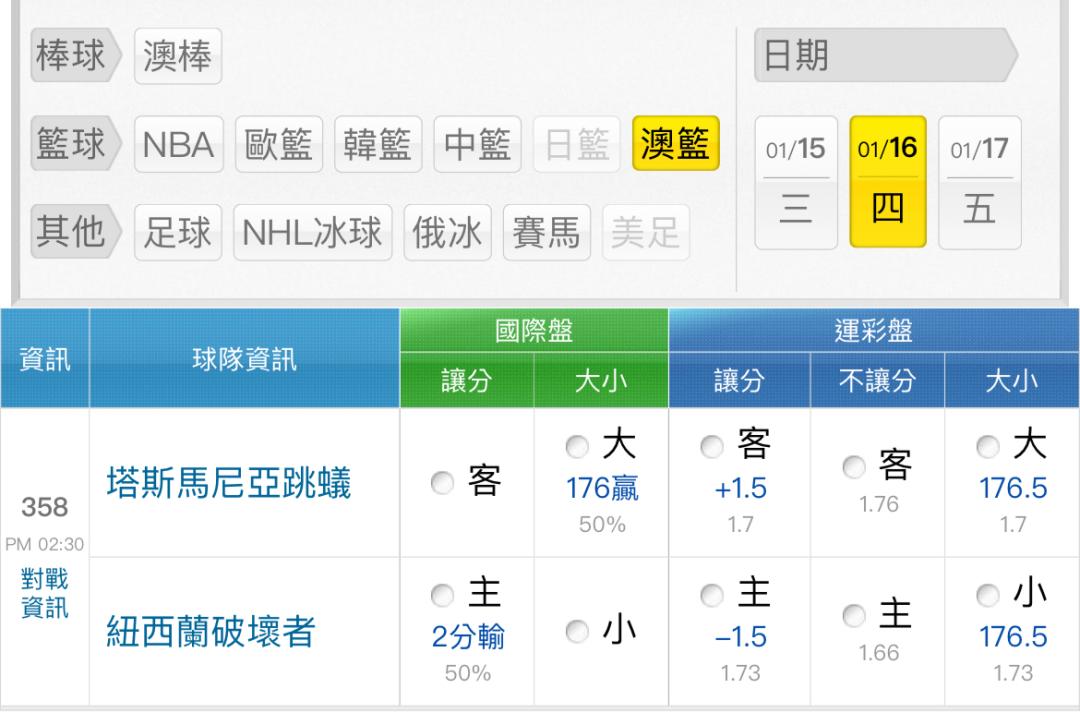Viewport: 1080px width, 713px height.
Task: Open the 對戰資訊 matchup link
Action: [45, 593]
